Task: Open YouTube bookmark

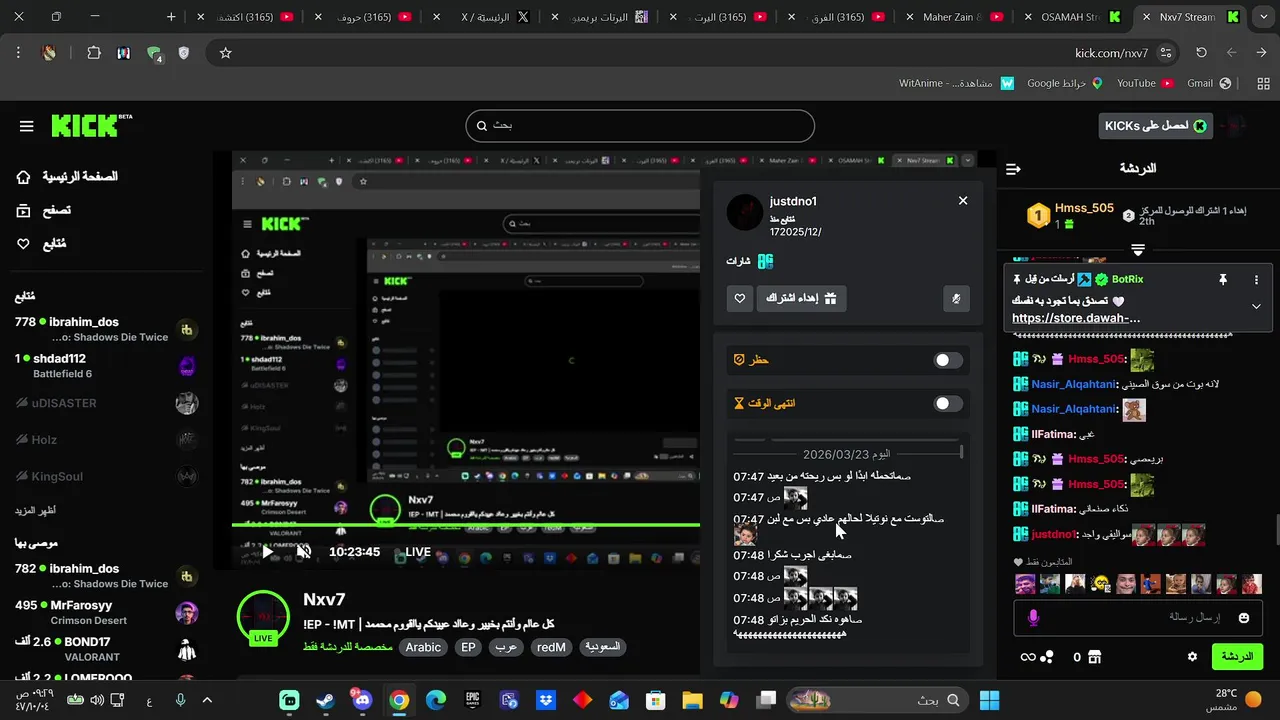Action: pos(1144,83)
